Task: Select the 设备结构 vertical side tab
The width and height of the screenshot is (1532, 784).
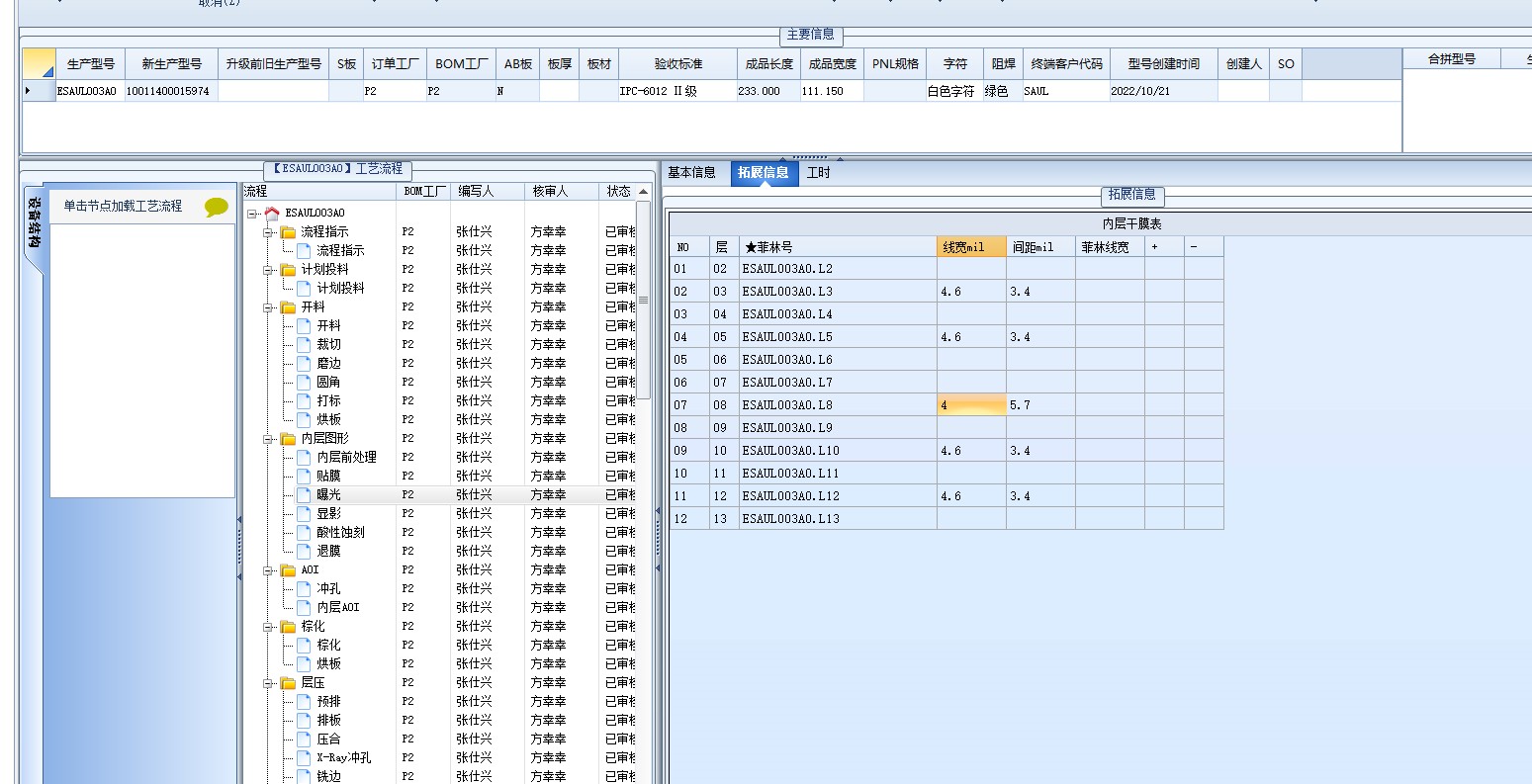Action: tap(34, 229)
